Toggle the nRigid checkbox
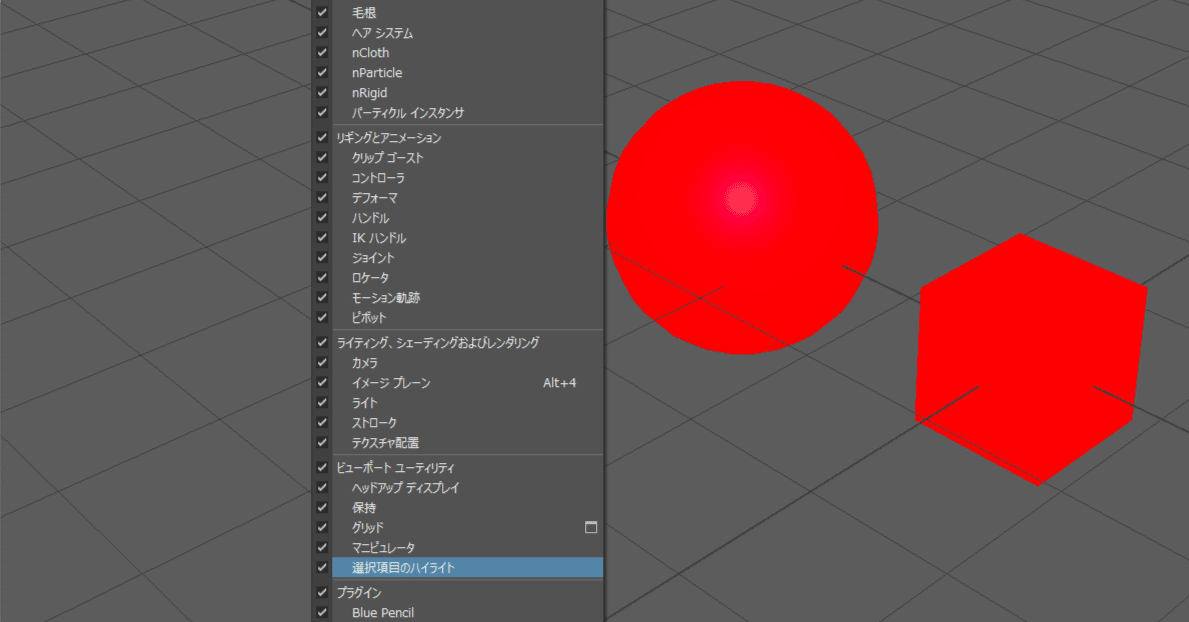The width and height of the screenshot is (1189, 622). (322, 93)
